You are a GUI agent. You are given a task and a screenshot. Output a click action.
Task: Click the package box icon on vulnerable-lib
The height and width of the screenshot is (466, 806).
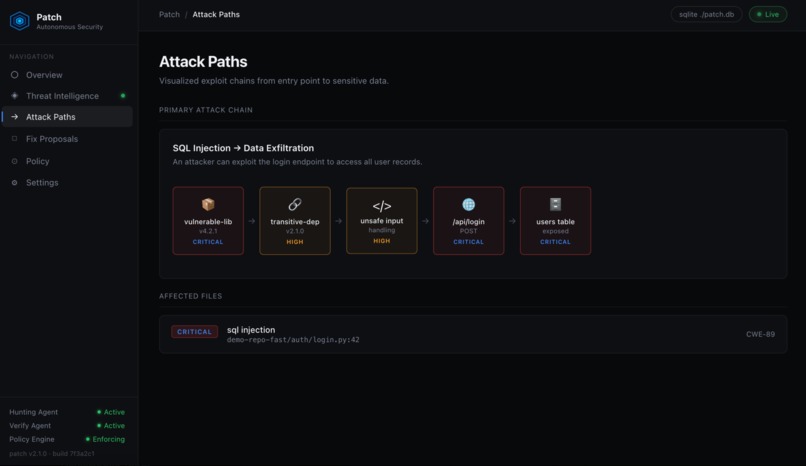coord(208,204)
